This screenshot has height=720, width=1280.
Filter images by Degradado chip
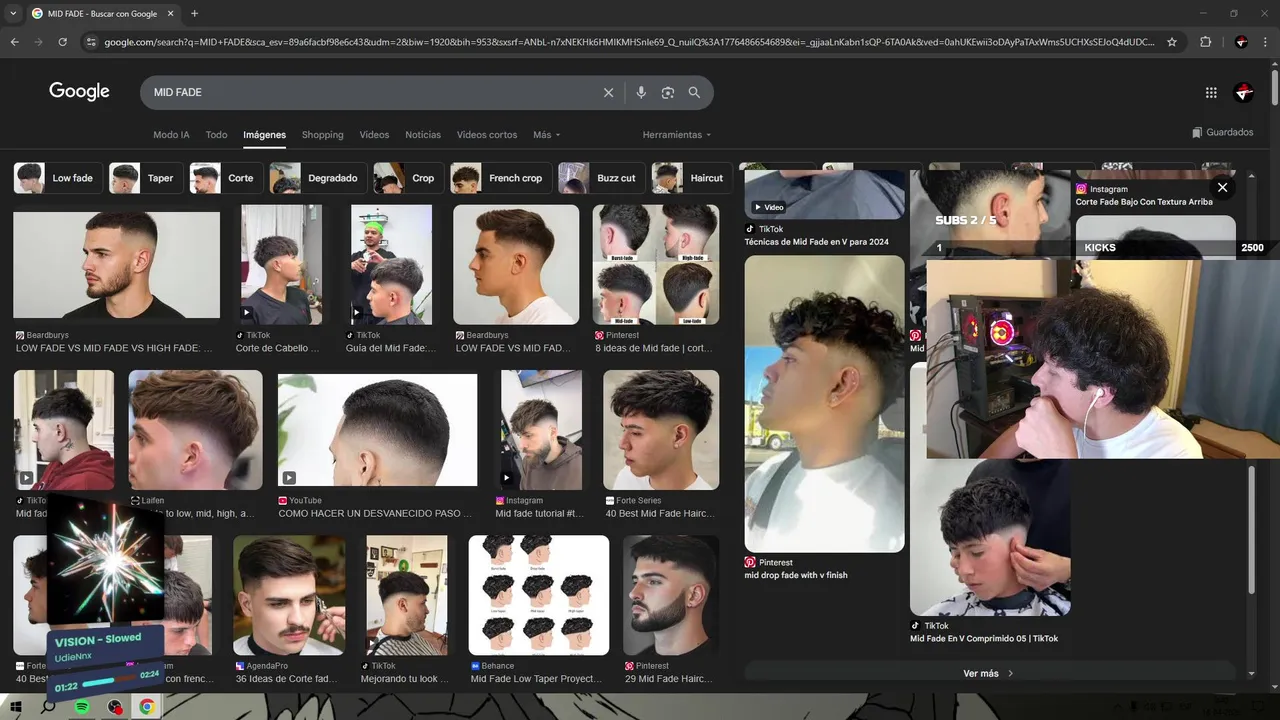click(317, 178)
